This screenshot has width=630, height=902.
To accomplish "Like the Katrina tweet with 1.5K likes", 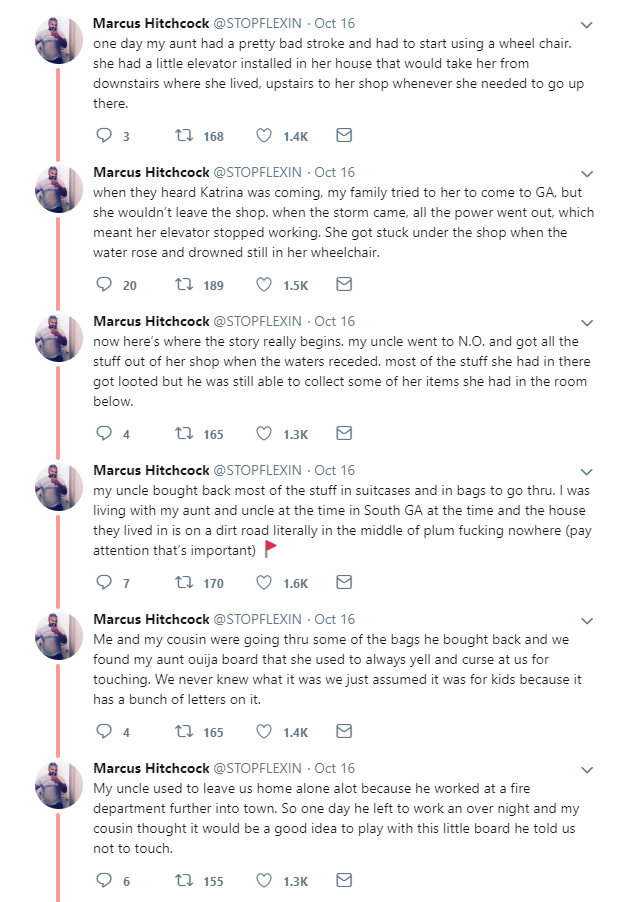I will tap(264, 284).
